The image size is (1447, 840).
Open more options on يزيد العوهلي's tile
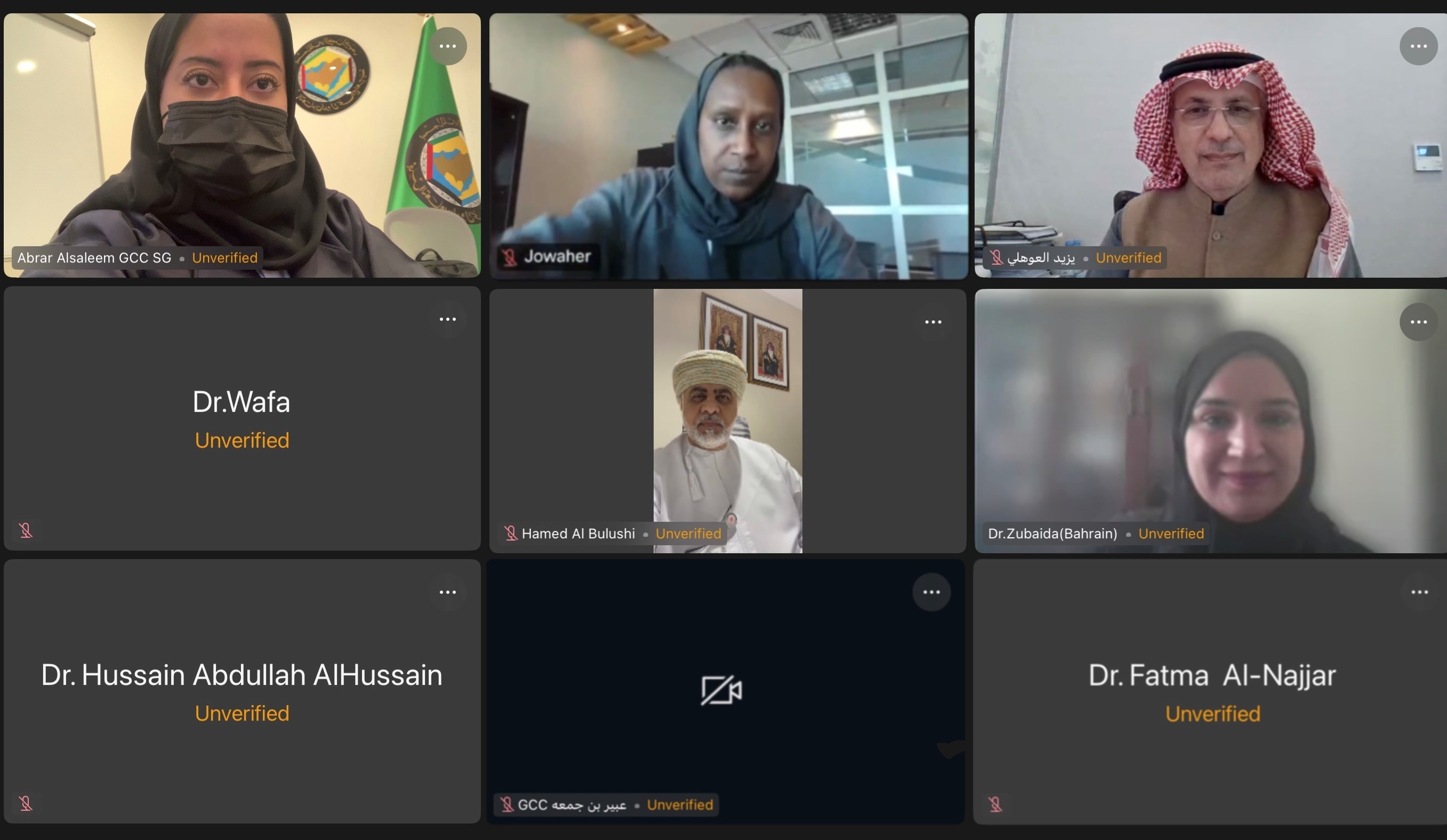(x=1418, y=46)
